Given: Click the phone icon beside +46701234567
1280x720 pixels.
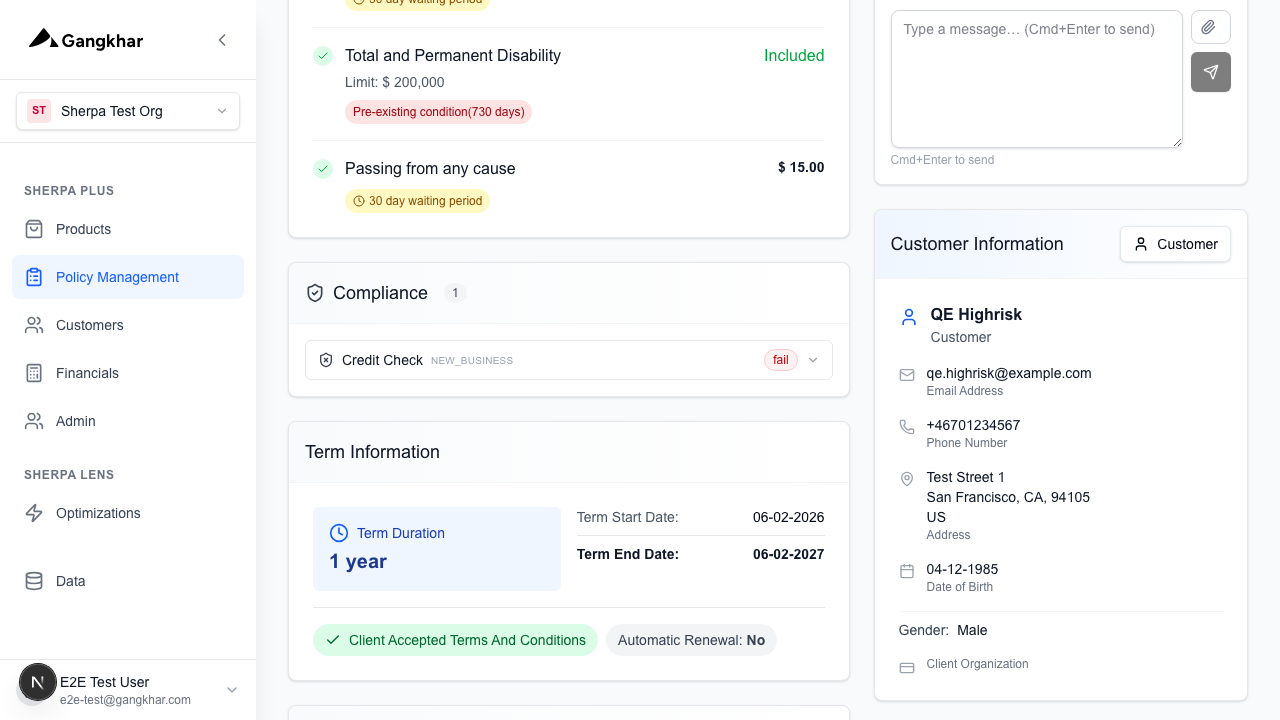Looking at the screenshot, I should [x=907, y=427].
